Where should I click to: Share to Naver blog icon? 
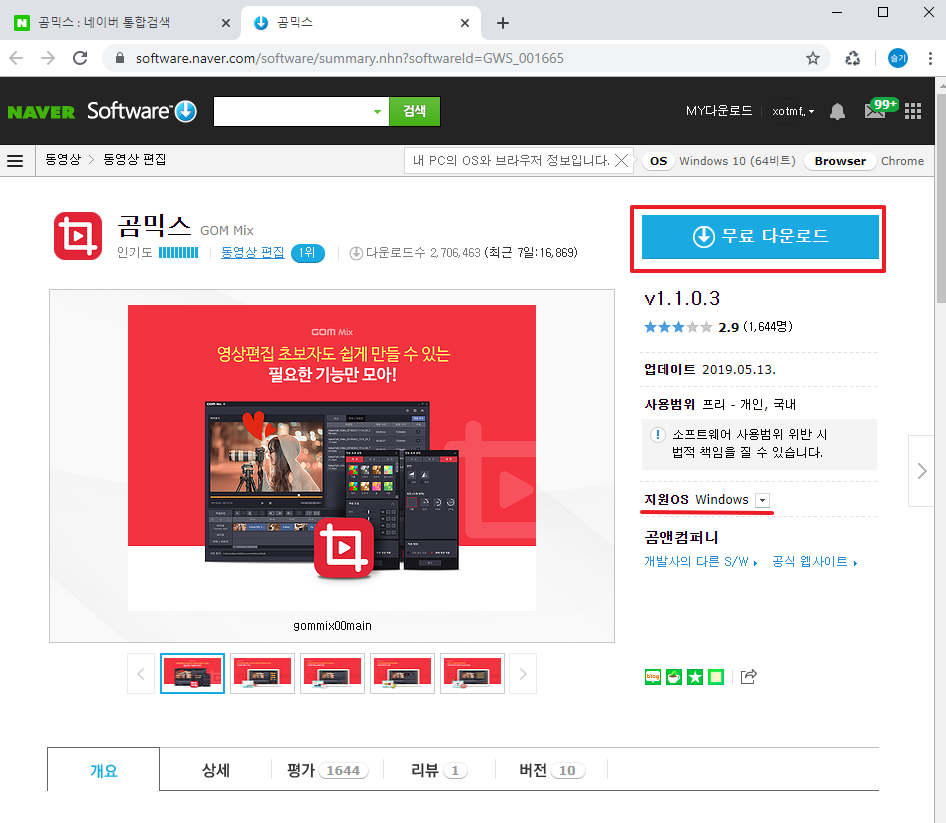pyautogui.click(x=653, y=677)
